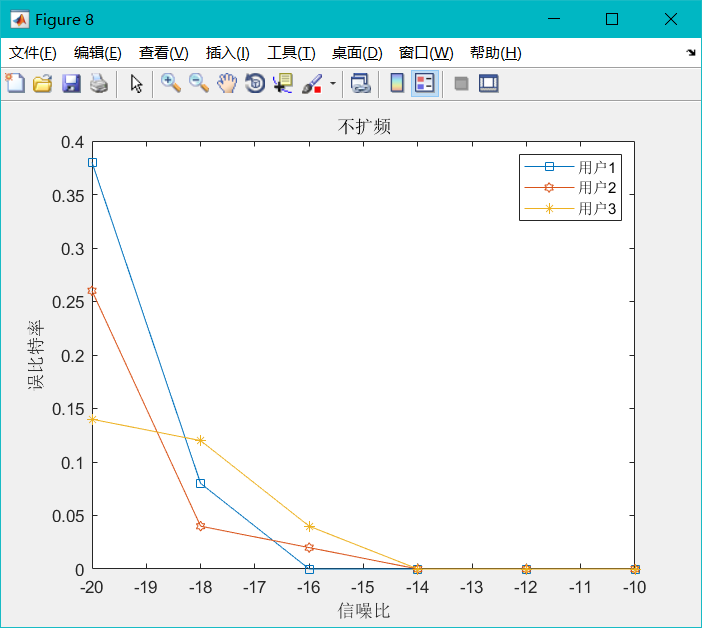Insert a colorbar via toolbar icon

pyautogui.click(x=397, y=83)
